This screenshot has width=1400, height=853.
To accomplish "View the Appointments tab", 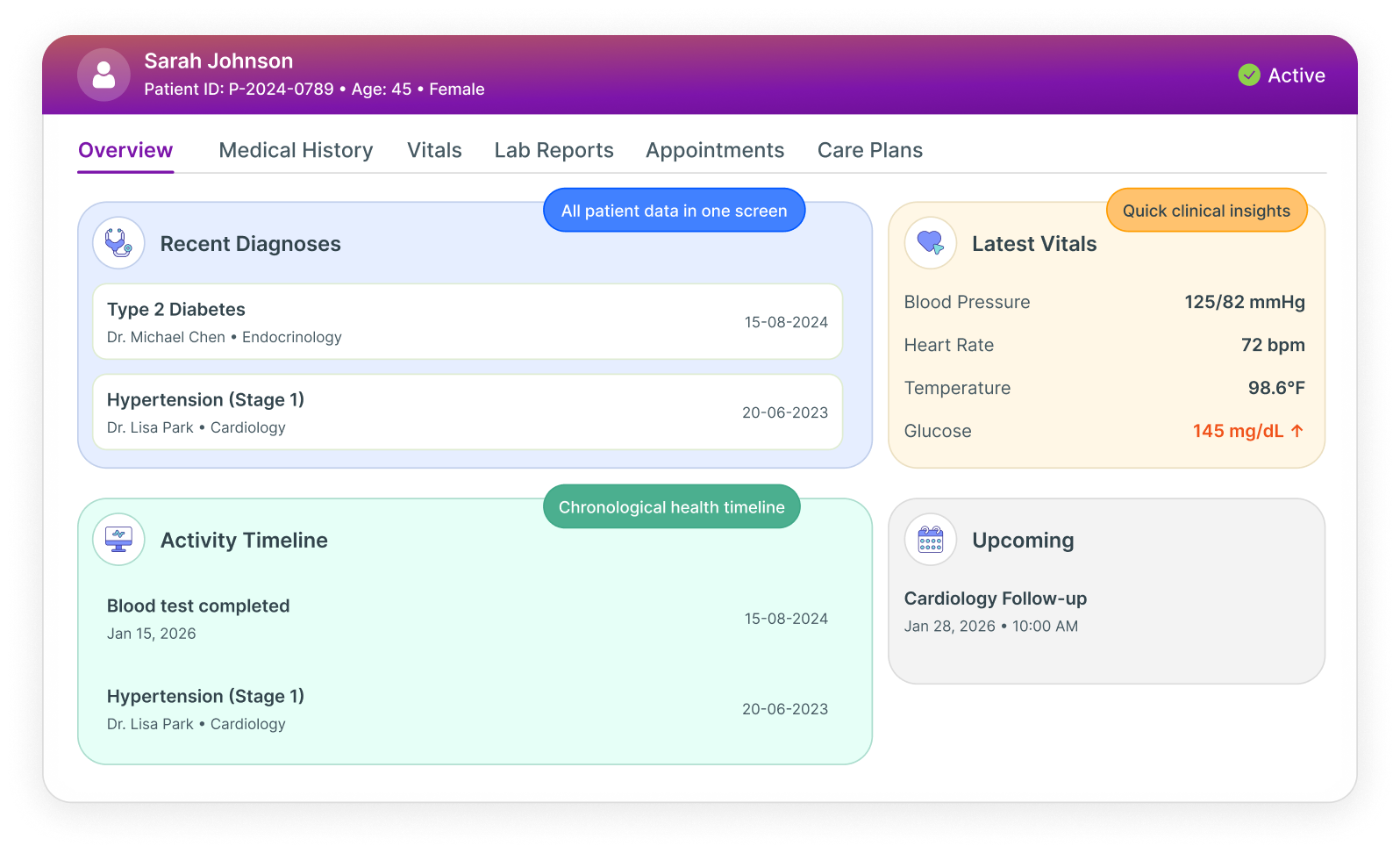I will click(715, 150).
